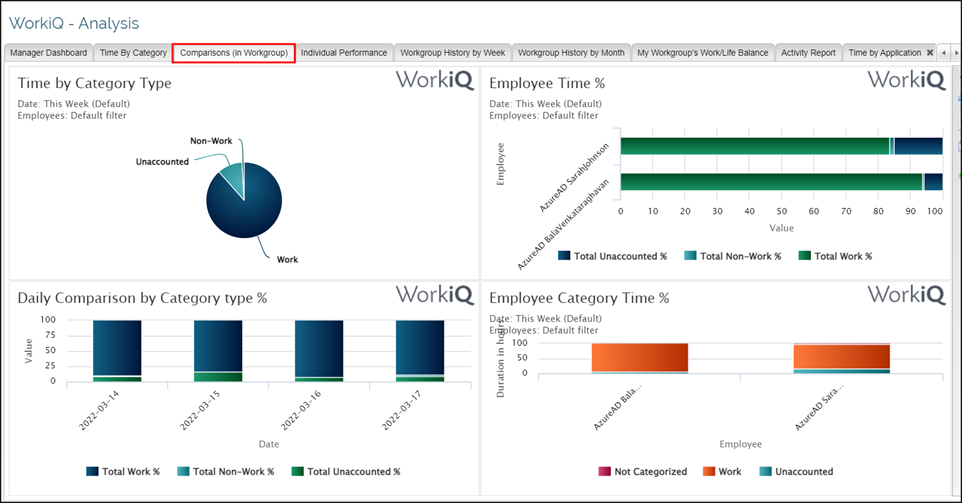
Task: Close the Time by Application tab
Action: (x=930, y=53)
